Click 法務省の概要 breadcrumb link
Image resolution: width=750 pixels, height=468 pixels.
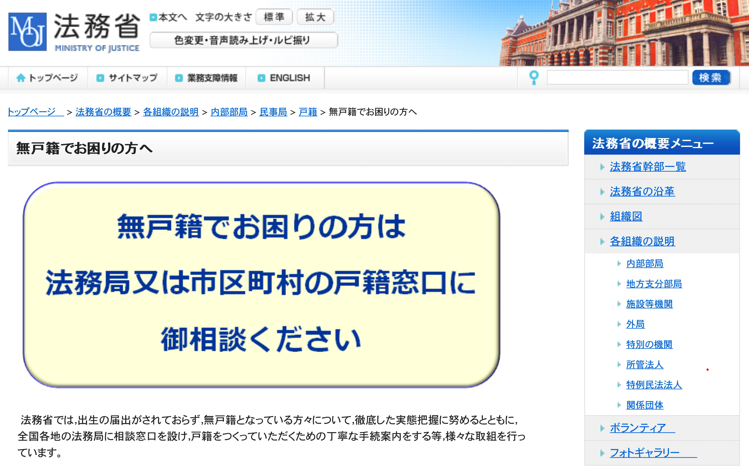coord(103,112)
